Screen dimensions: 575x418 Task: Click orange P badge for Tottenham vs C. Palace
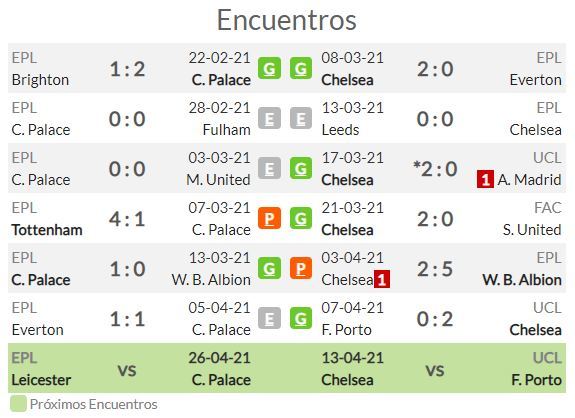[269, 219]
